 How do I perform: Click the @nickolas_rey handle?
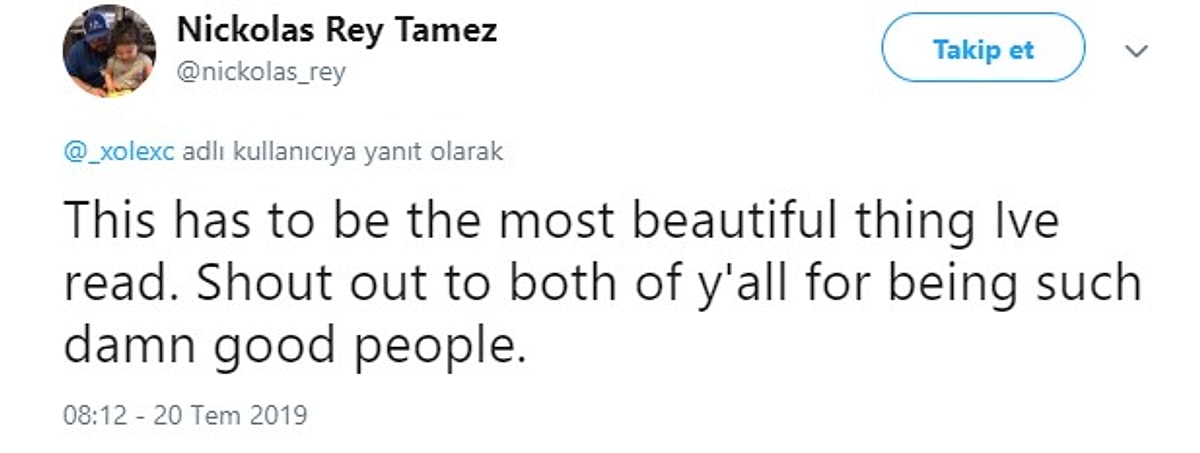pyautogui.click(x=260, y=74)
